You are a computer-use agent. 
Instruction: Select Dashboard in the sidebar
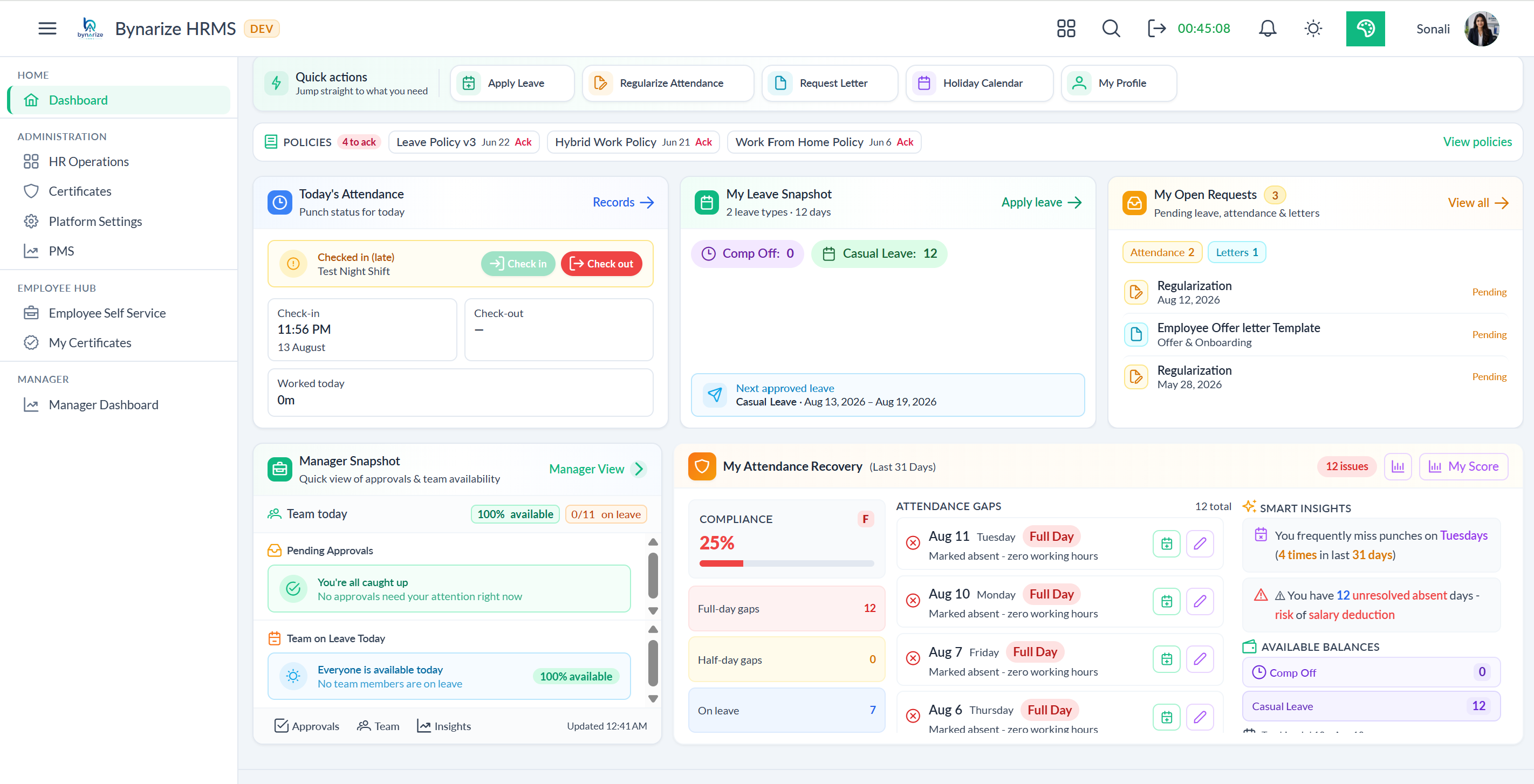click(x=119, y=100)
